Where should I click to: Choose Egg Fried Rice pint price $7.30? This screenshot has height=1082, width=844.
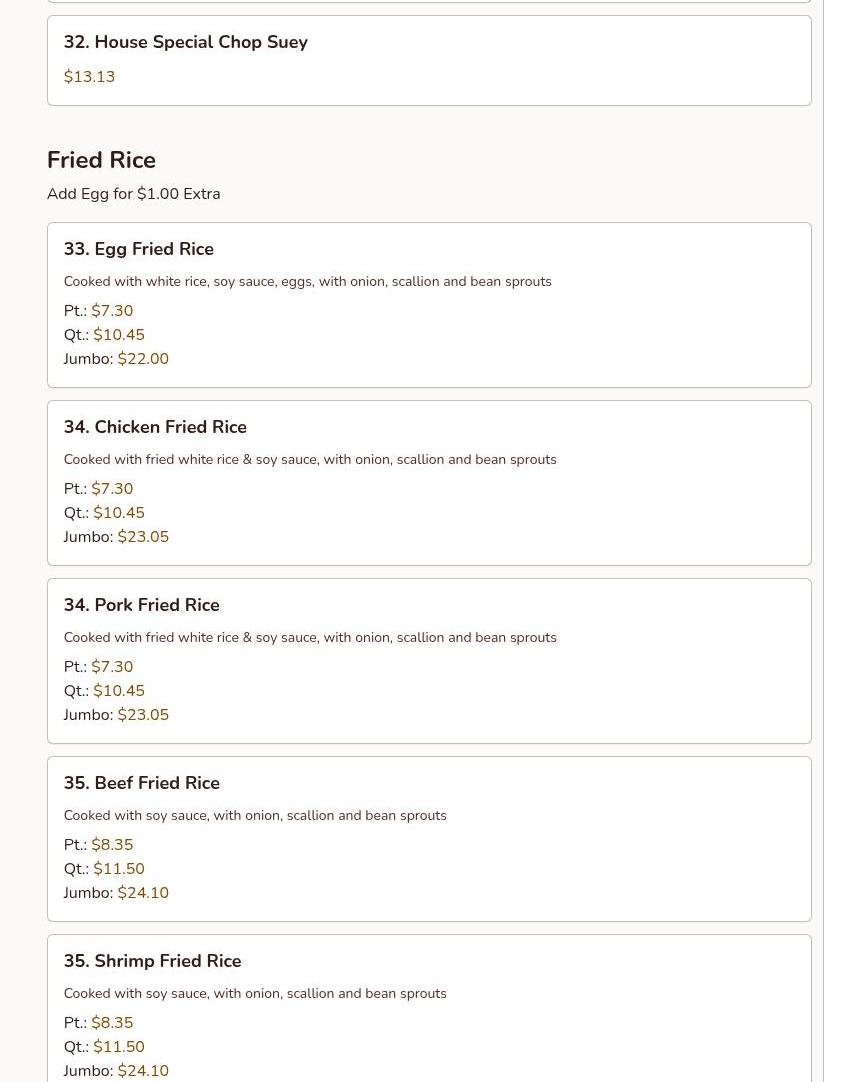click(x=112, y=311)
